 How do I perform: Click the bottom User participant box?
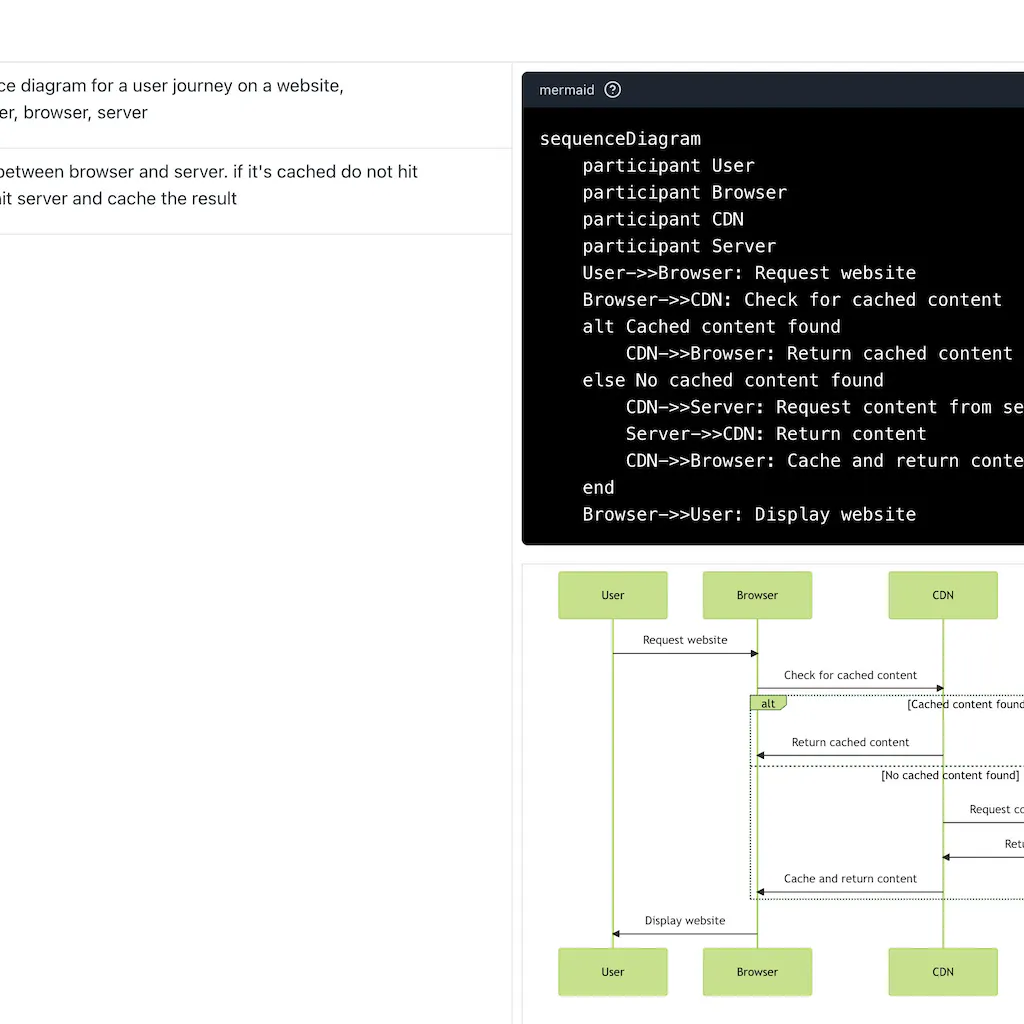point(613,971)
